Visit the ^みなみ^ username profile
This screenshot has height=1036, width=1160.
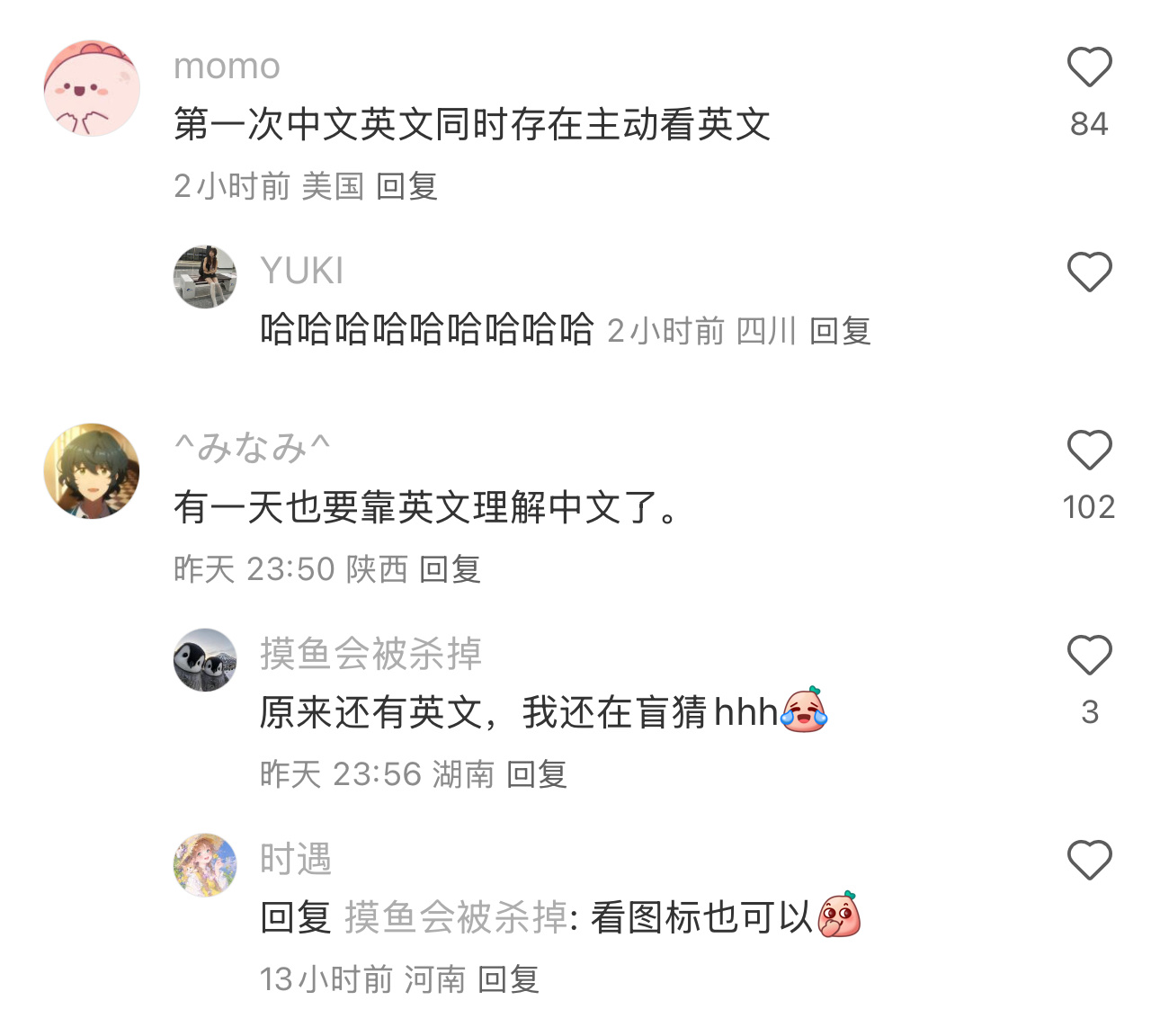253,447
